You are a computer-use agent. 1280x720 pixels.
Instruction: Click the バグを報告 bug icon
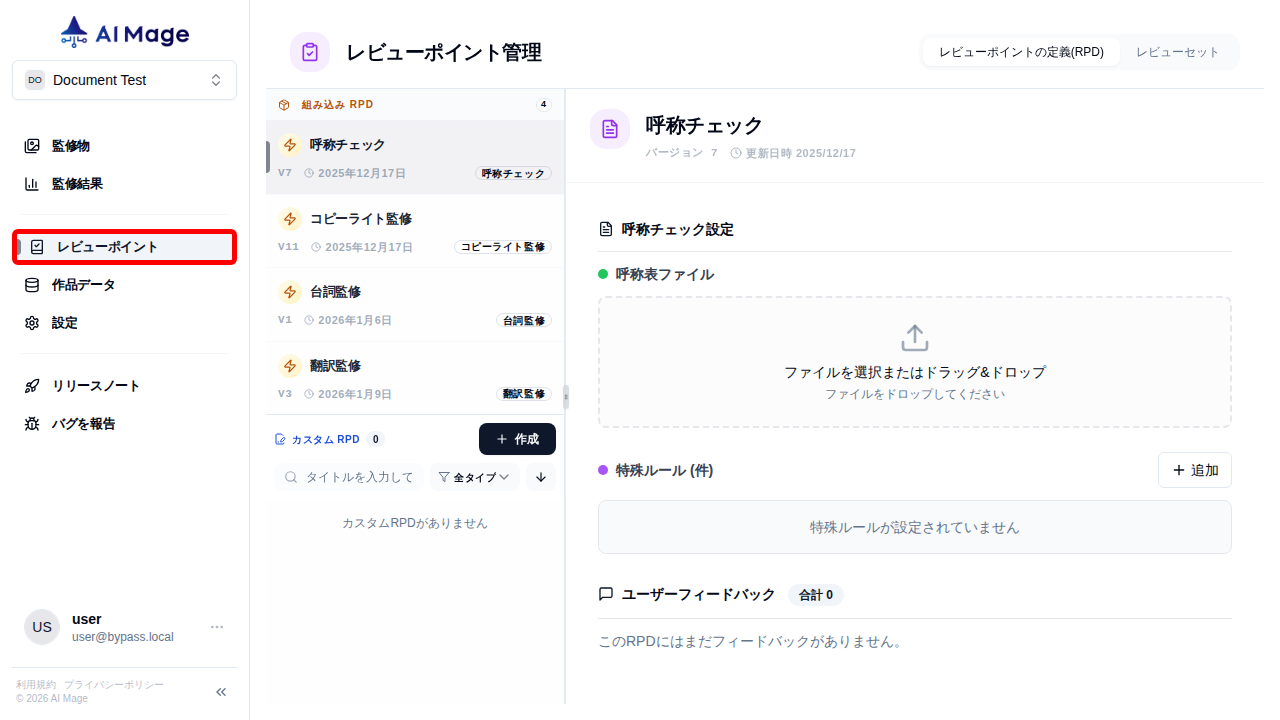(32, 423)
